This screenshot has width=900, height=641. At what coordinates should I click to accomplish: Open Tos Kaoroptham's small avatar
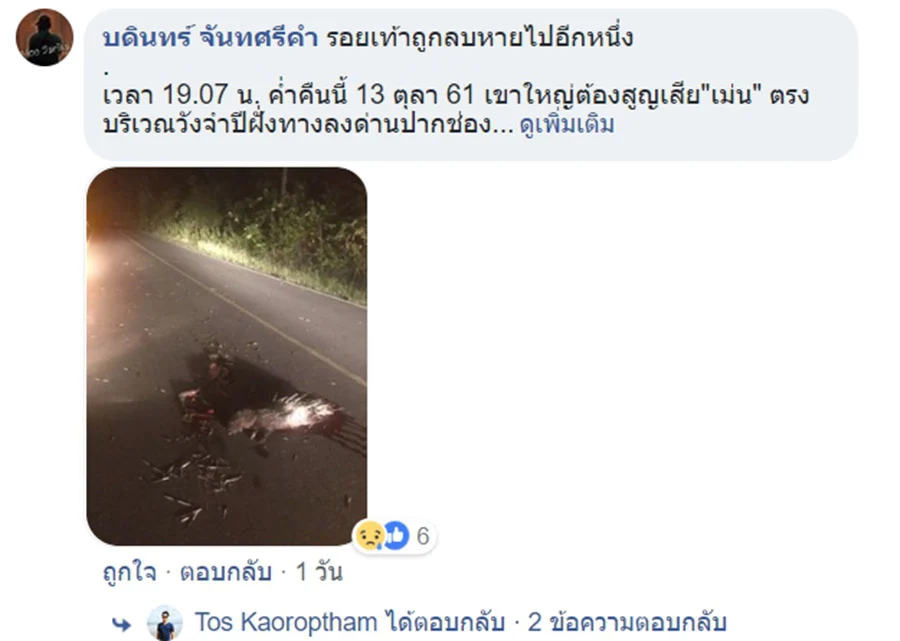(x=165, y=623)
